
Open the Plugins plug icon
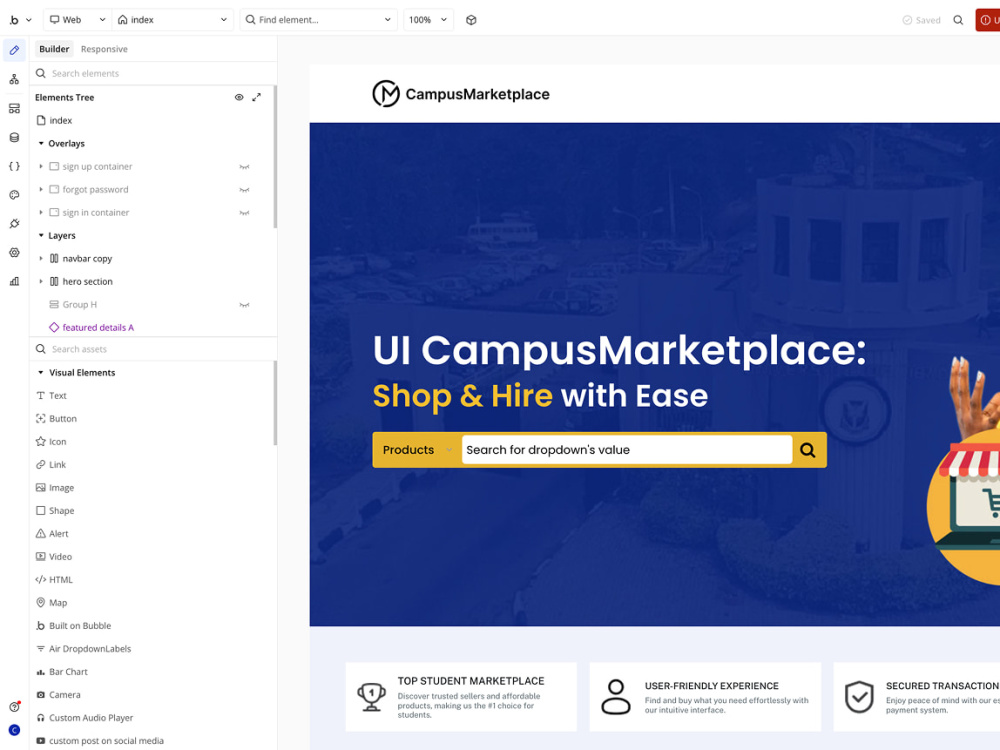click(x=14, y=223)
